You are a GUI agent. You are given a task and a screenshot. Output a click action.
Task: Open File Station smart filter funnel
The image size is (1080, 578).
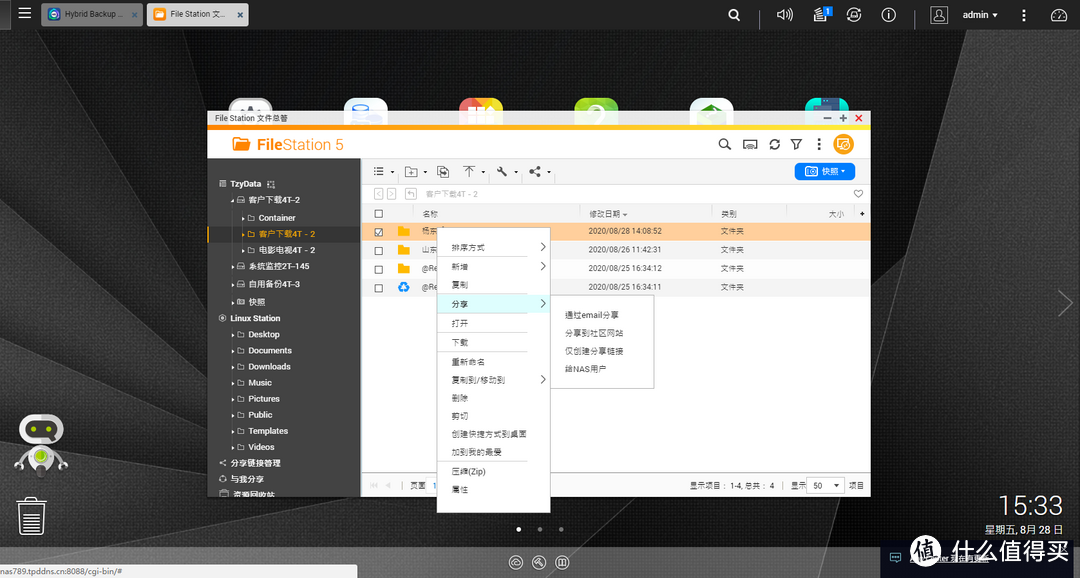click(x=796, y=144)
